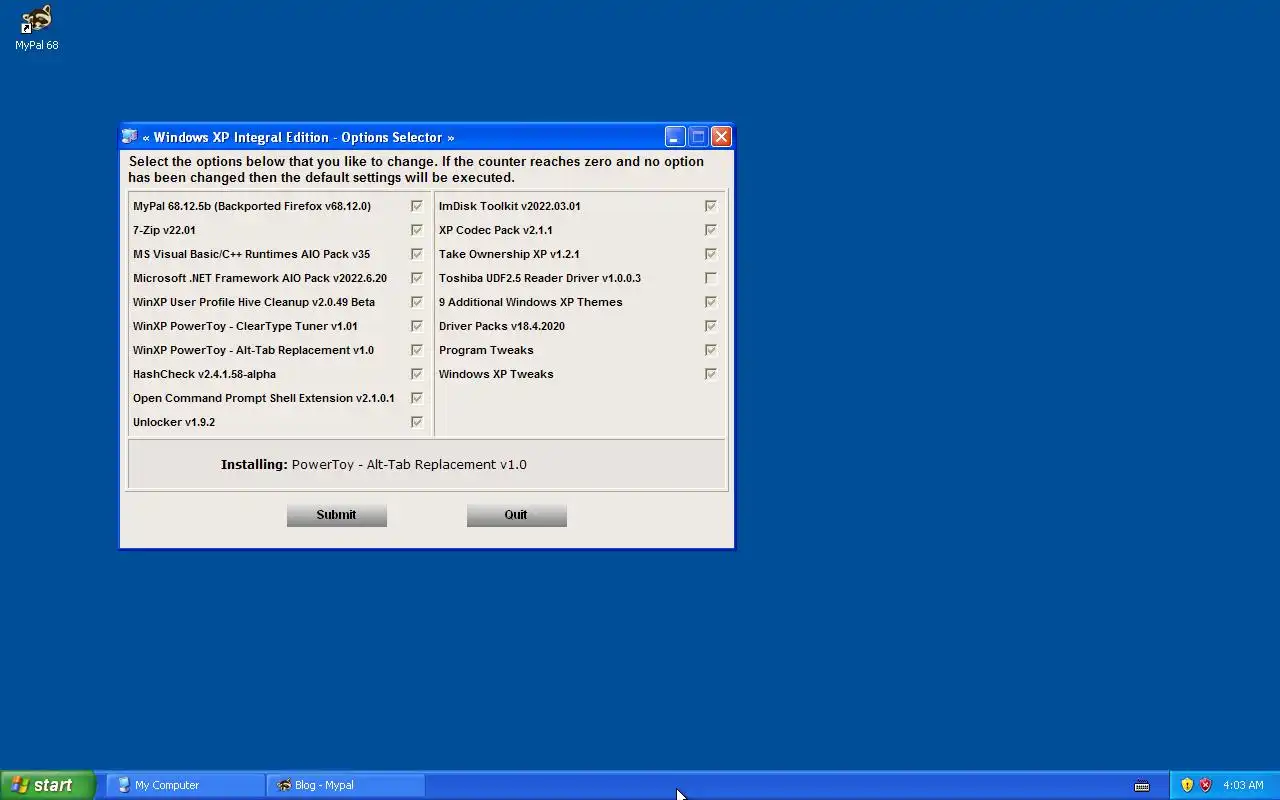Toggle the XP Codec Pack v2.1.1 checkbox
Image resolution: width=1280 pixels, height=800 pixels.
711,230
